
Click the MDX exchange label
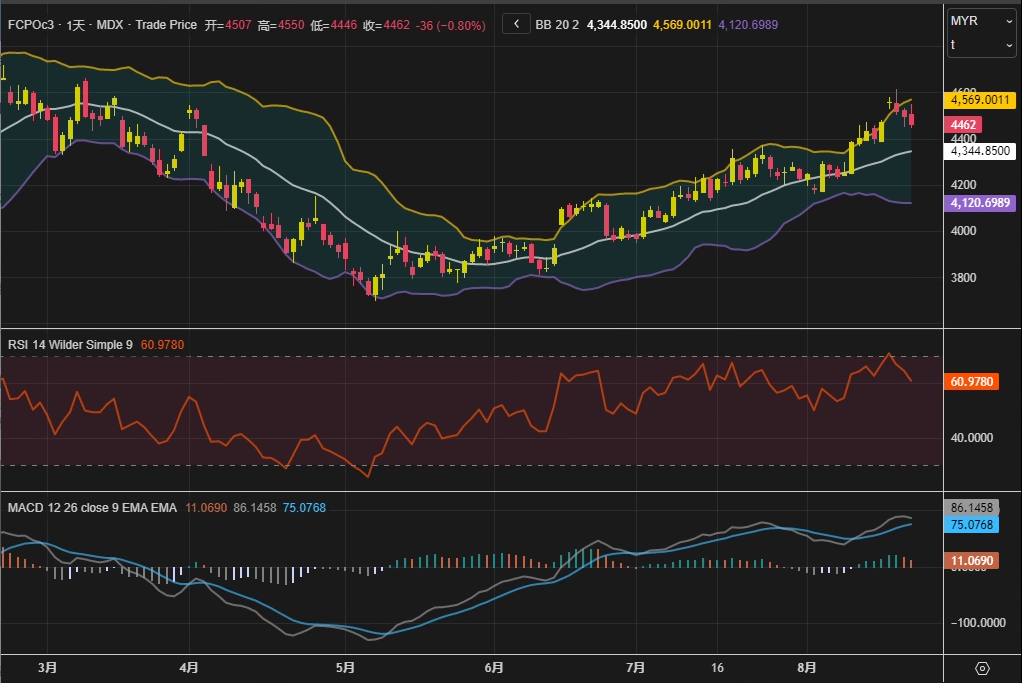point(110,25)
